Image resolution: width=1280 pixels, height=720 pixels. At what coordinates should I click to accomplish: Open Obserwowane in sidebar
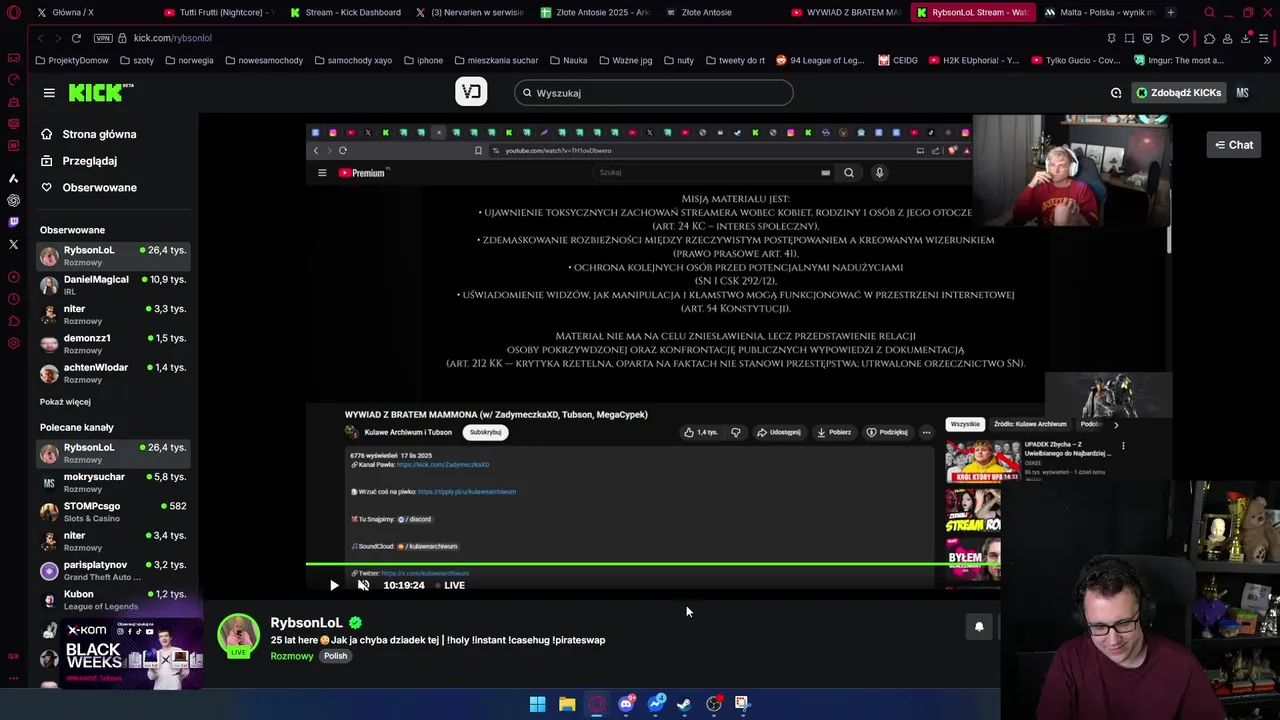[99, 188]
